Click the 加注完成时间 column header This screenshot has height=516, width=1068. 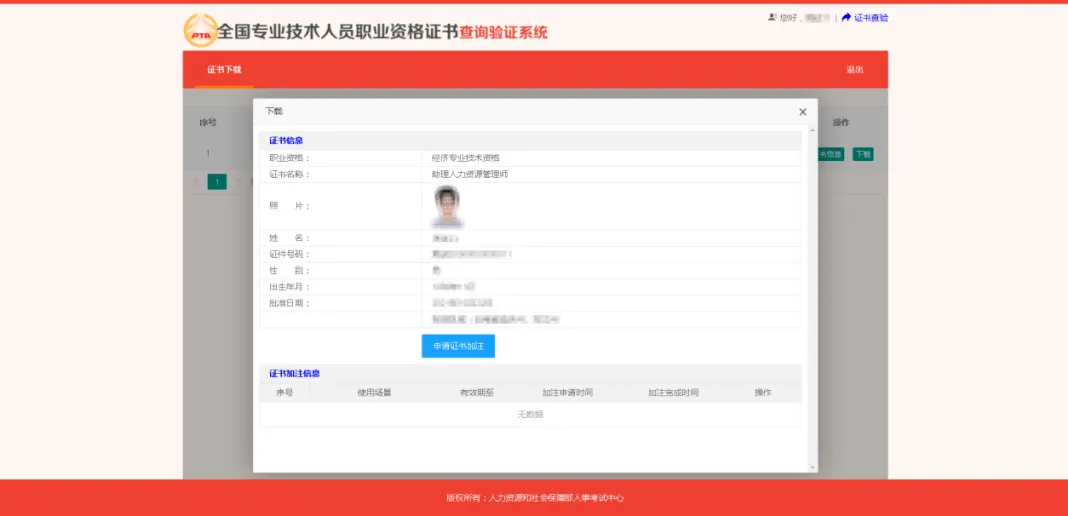tap(673, 393)
